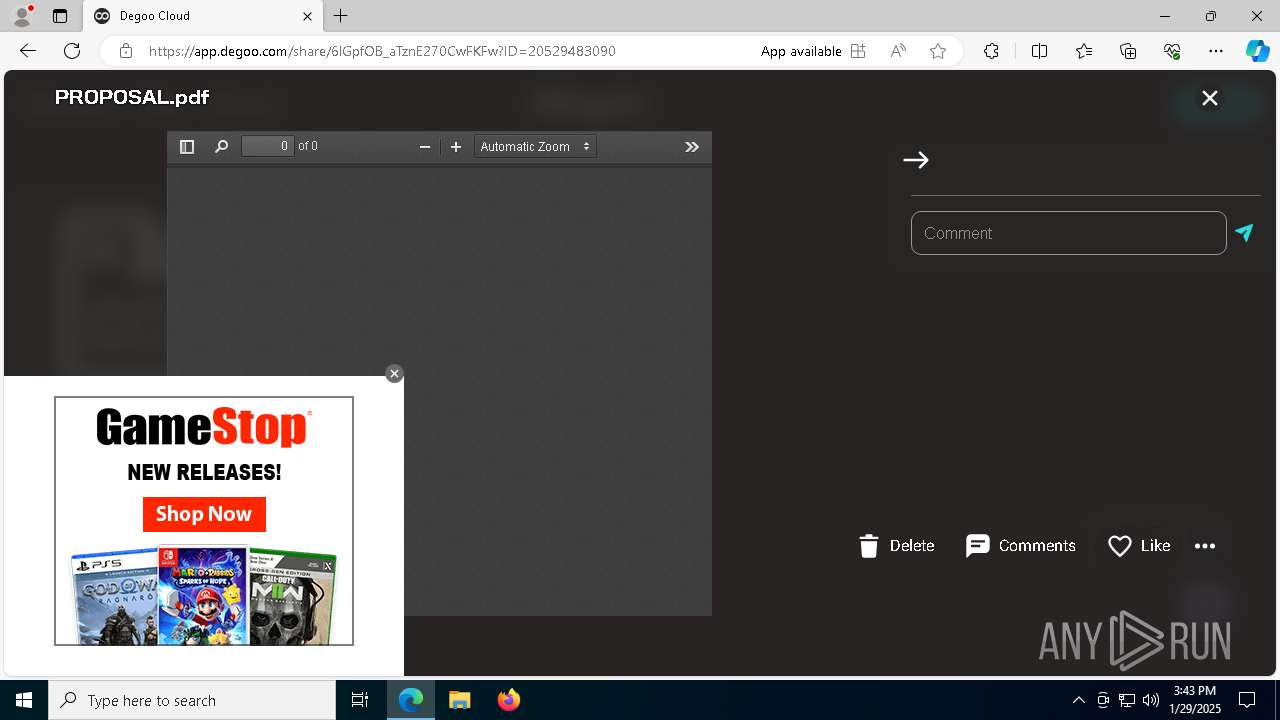Open the Automatic Zoom dropdown
Screen dimensions: 1280x720
[x=535, y=146]
